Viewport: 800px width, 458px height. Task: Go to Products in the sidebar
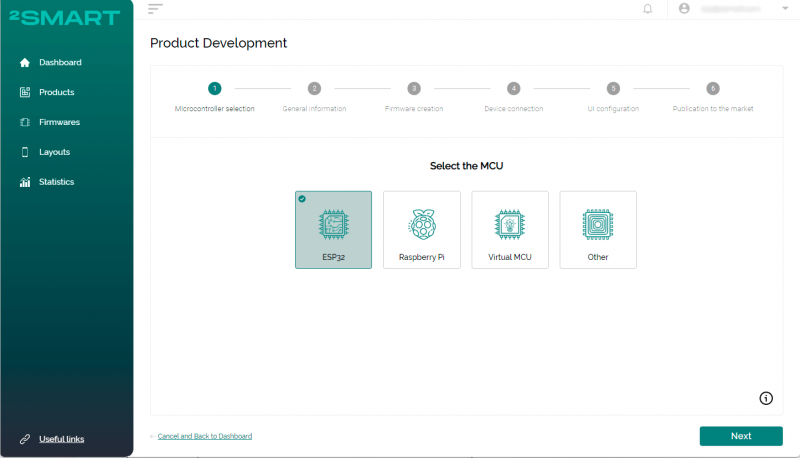(56, 92)
